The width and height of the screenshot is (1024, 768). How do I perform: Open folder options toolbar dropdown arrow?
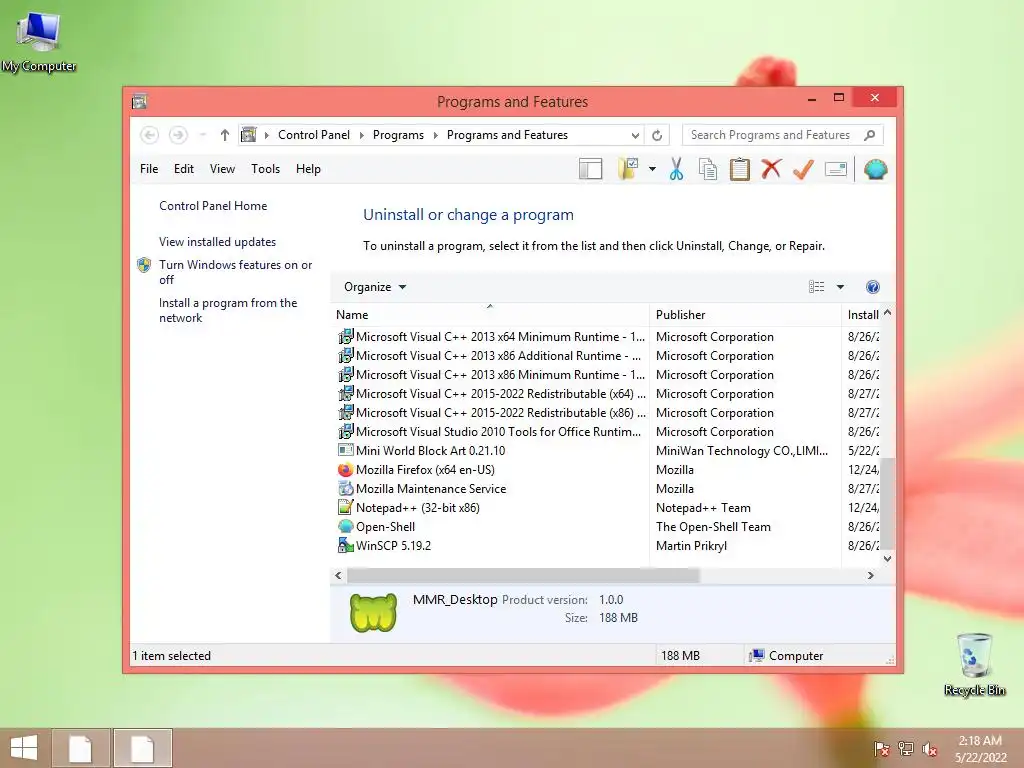pos(652,169)
